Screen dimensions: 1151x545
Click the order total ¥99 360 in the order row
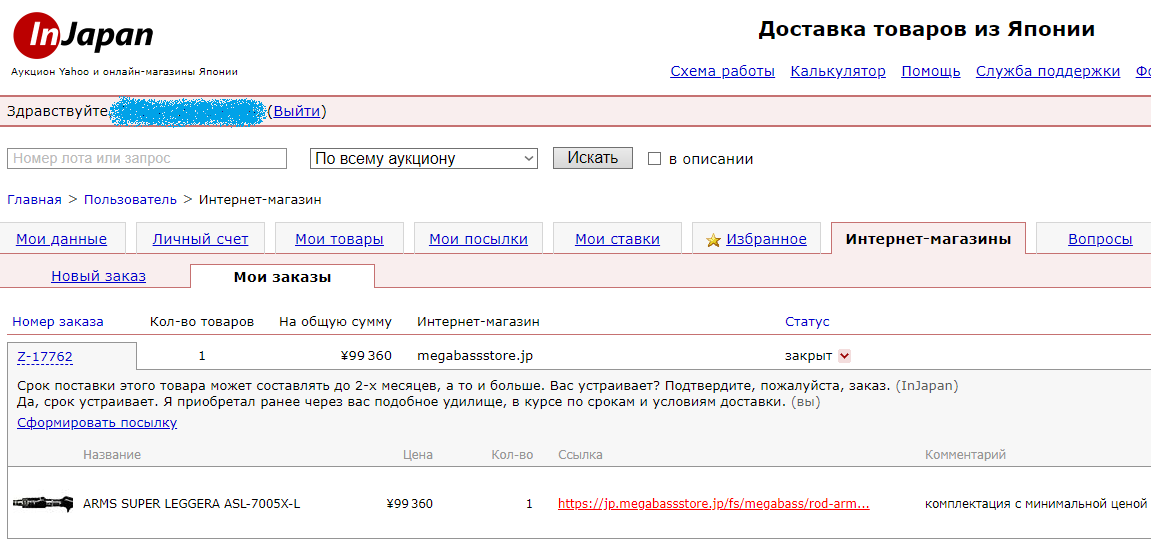coord(366,356)
